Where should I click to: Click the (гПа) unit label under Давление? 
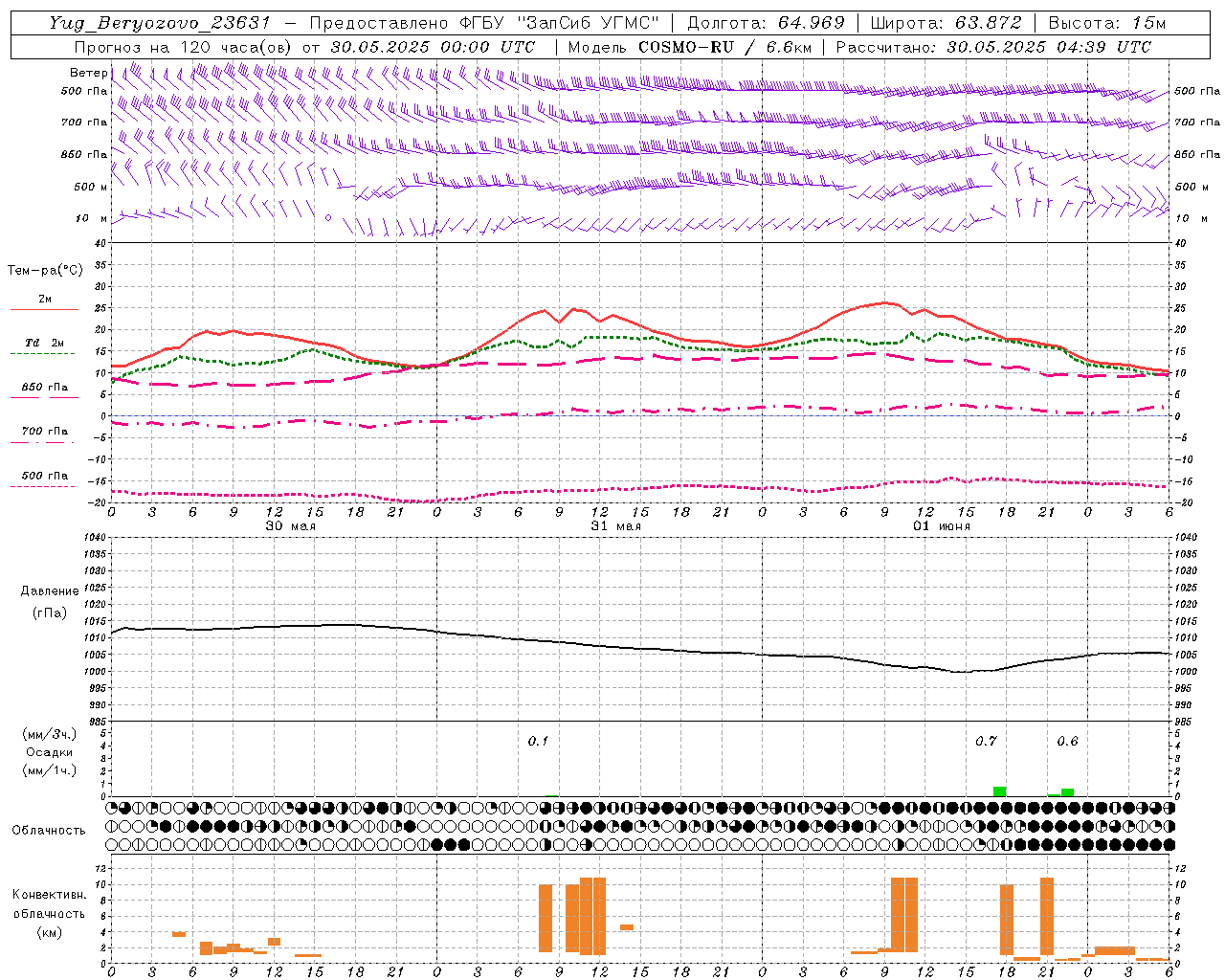[50, 613]
